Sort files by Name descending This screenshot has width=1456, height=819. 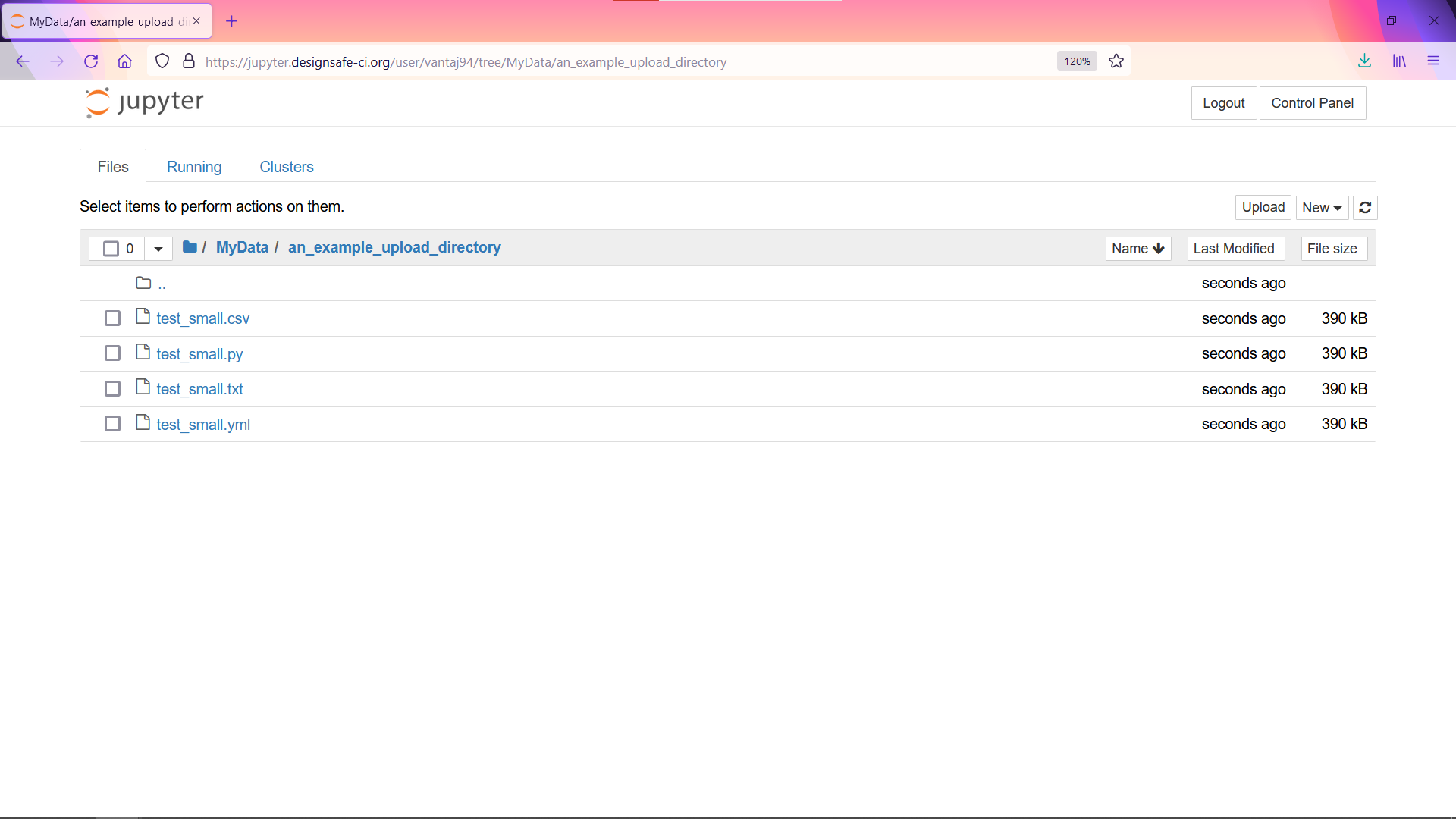(1137, 248)
